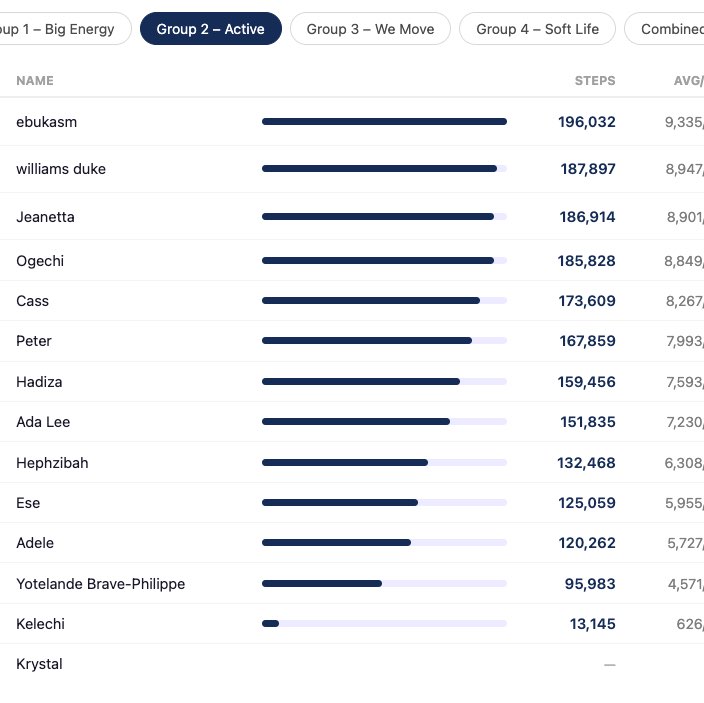Screen dimensions: 704x703
Task: Select the name Peter
Action: coord(34,341)
